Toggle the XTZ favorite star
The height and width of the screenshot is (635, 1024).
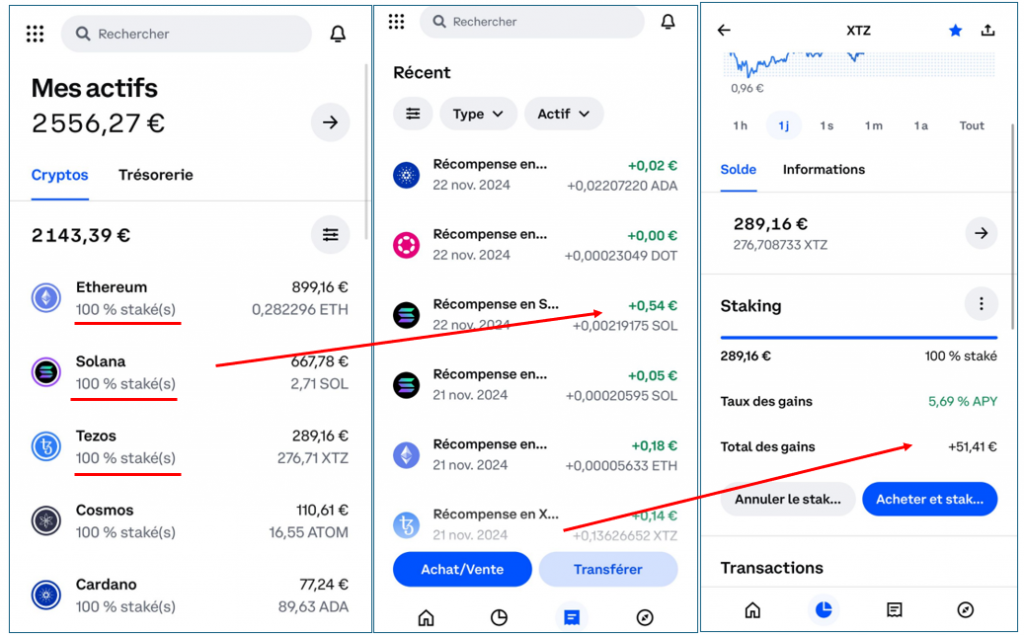tap(955, 30)
